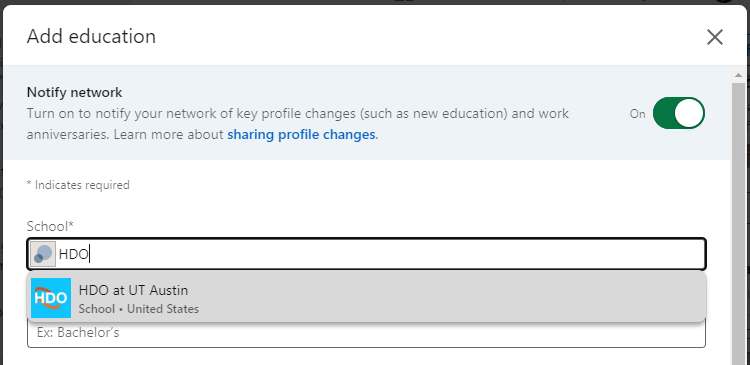Click the placeholder school icon in School field
This screenshot has height=365, width=750.
pos(43,254)
